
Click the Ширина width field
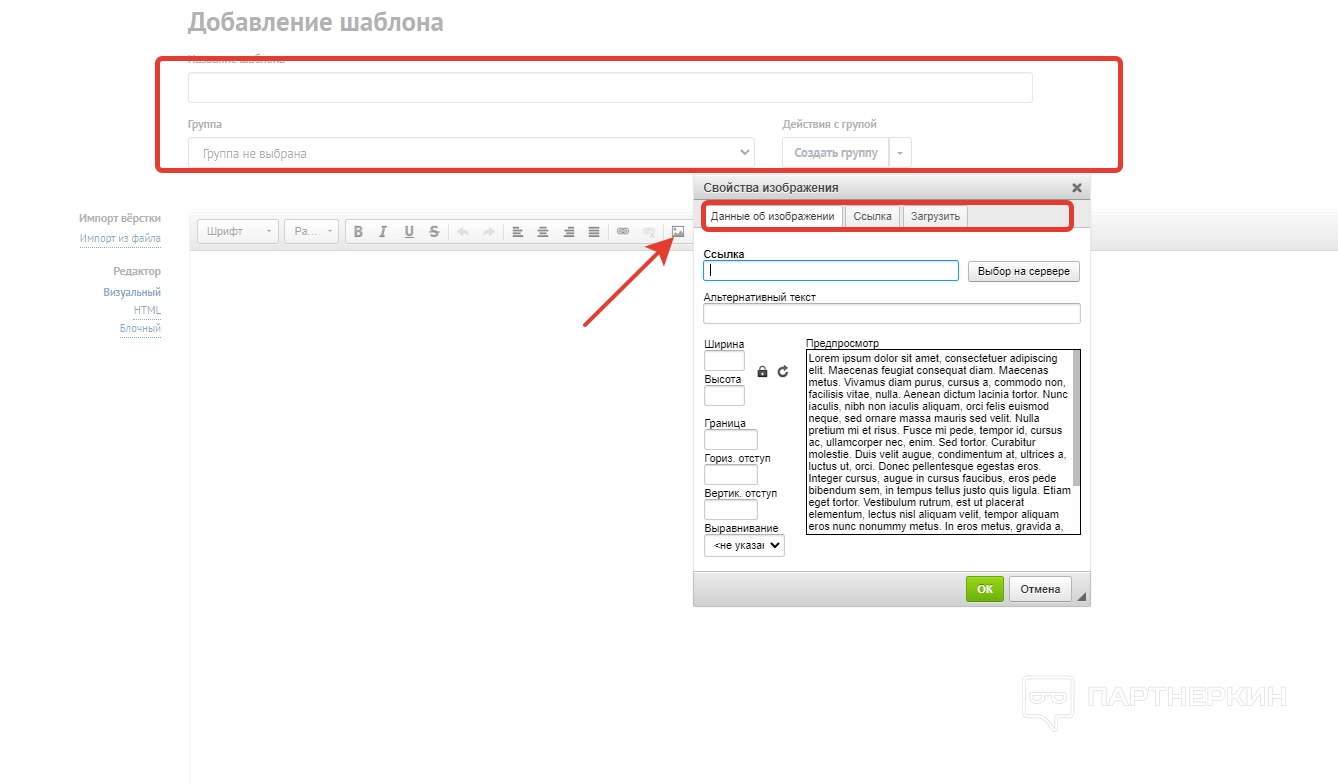tap(725, 361)
